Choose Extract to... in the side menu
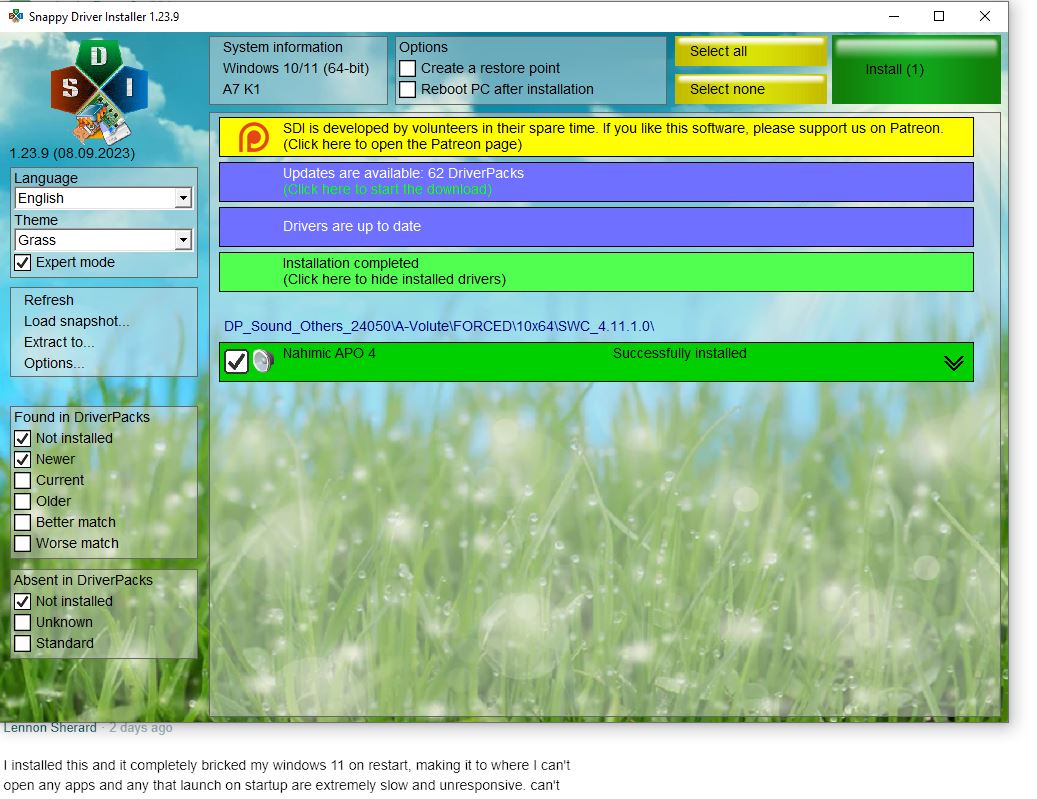The height and width of the screenshot is (799, 1037). (x=59, y=342)
